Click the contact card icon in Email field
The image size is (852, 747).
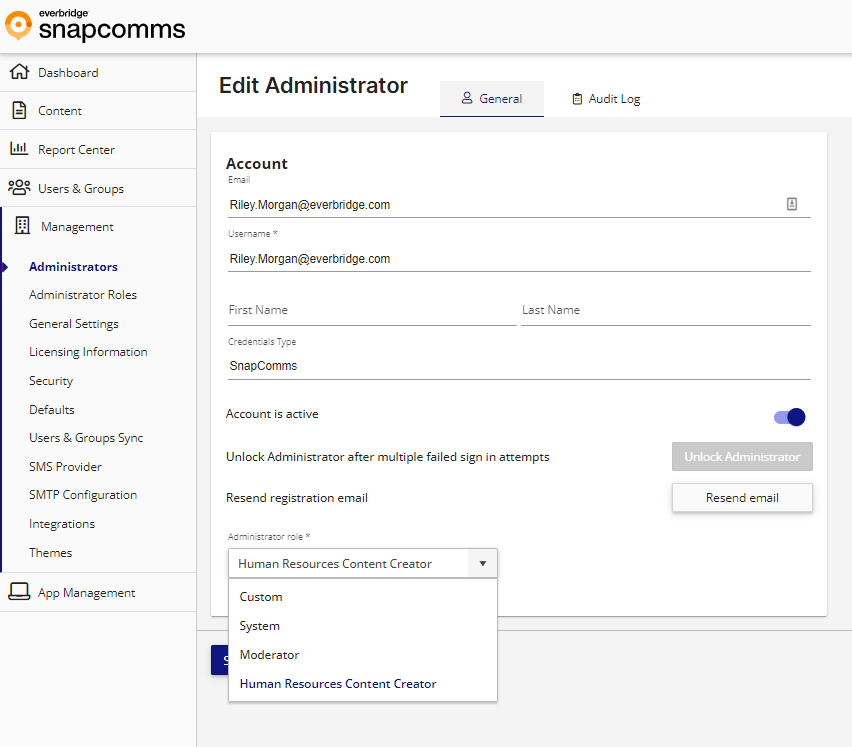point(792,204)
